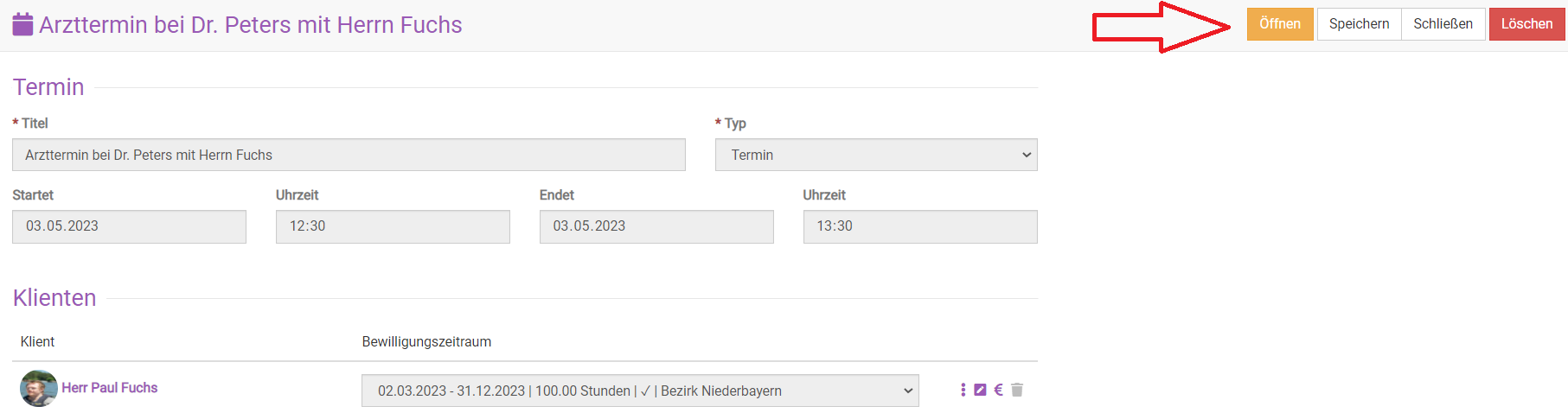Click the Bewilligungszeitraum column header
The image size is (1568, 413).
426,342
